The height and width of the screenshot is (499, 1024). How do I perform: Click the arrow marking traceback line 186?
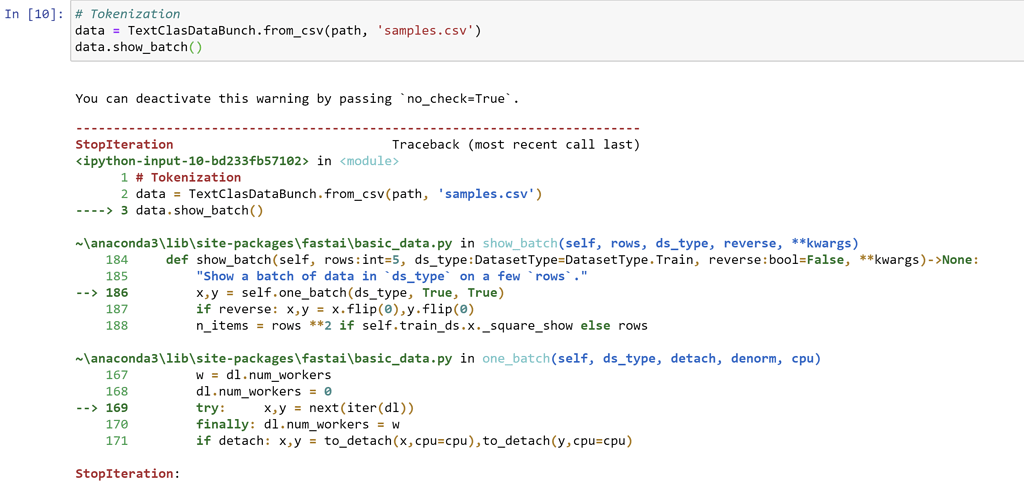click(88, 292)
